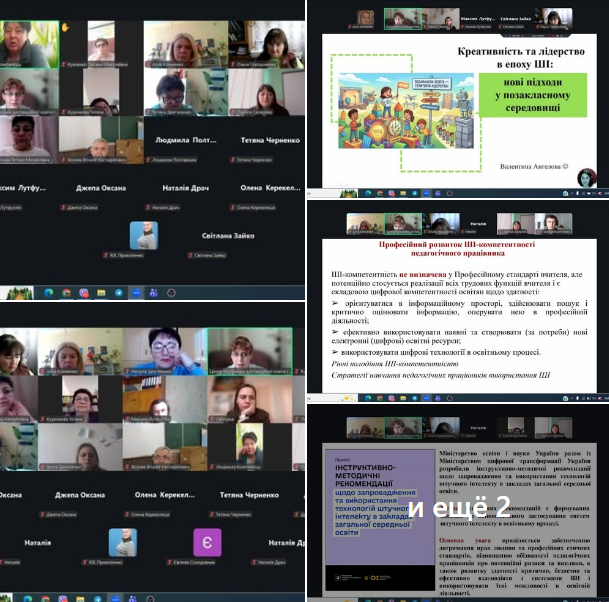
Task: Open Microsoft Teams in top-left screenshot's taskbar
Action: (153, 292)
